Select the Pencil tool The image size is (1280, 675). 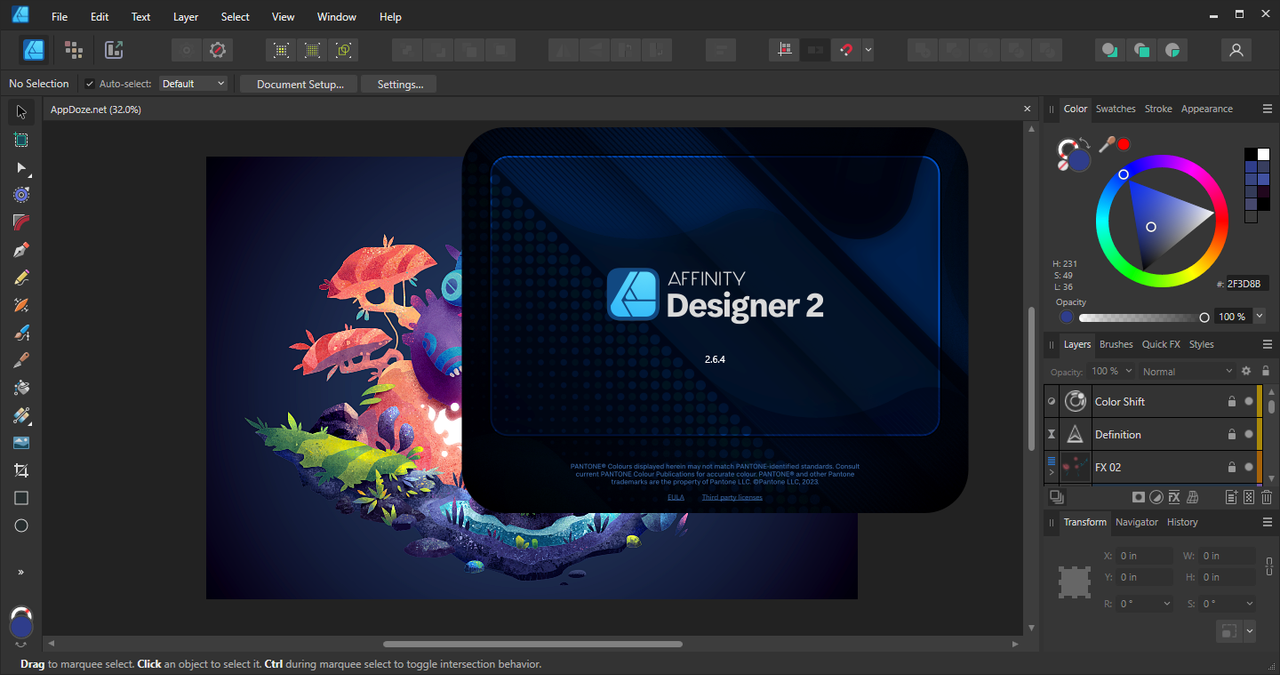pyautogui.click(x=21, y=277)
